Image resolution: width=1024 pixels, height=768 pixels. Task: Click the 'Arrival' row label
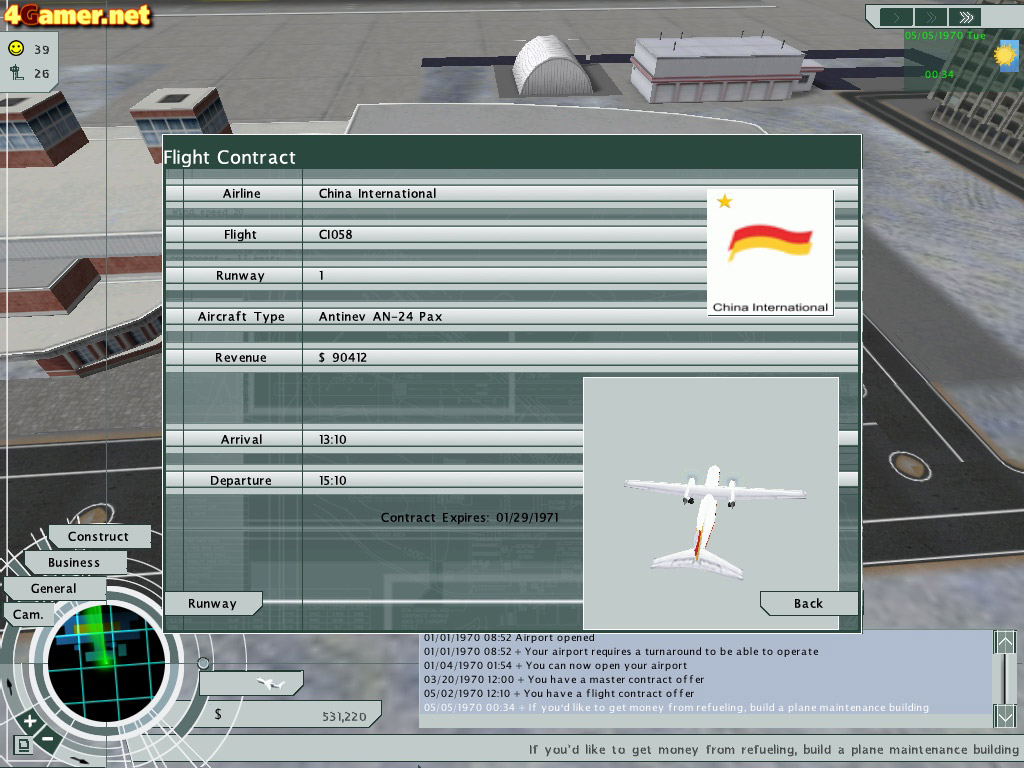(x=242, y=440)
